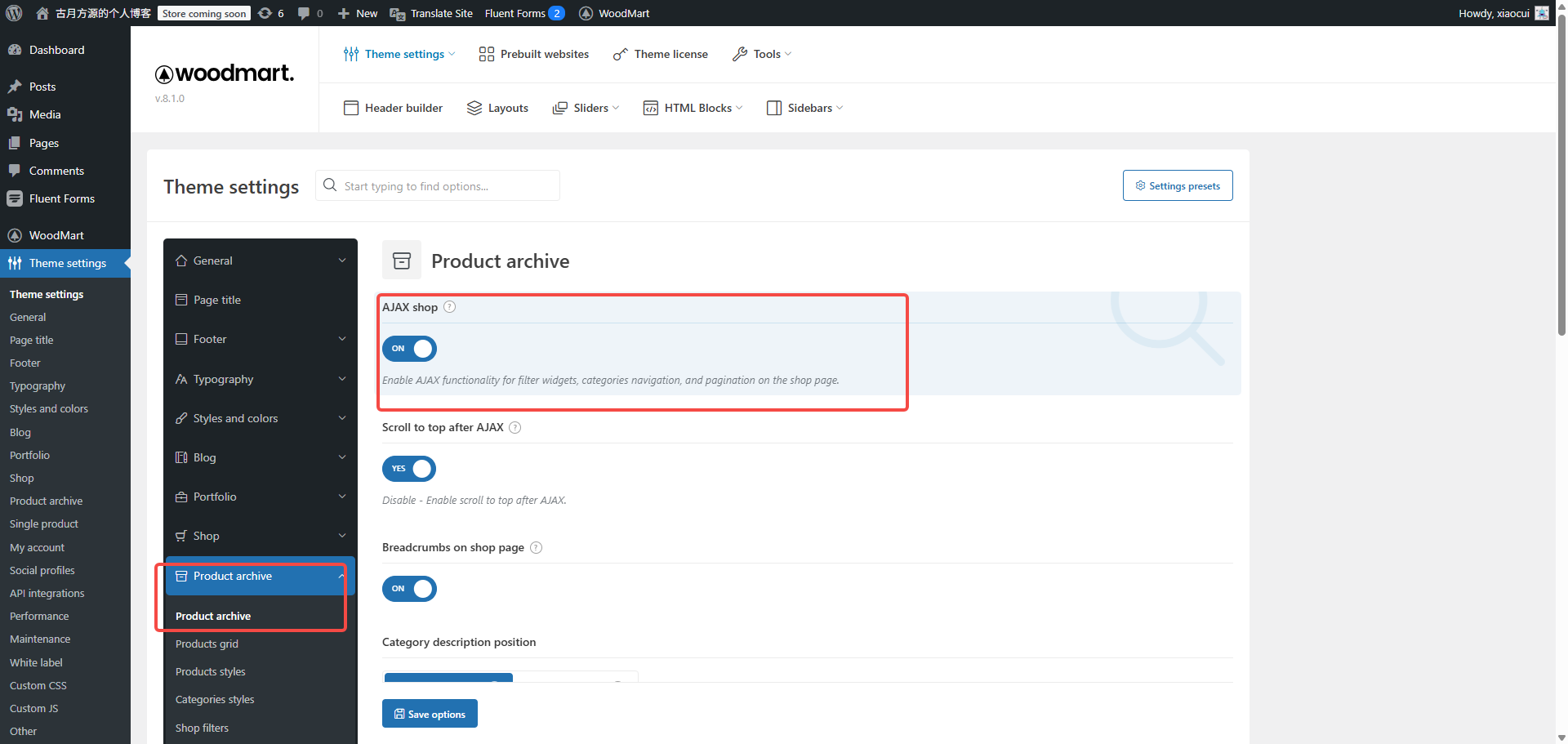1568x744 pixels.
Task: Click the WordPress logo icon
Action: click(14, 13)
